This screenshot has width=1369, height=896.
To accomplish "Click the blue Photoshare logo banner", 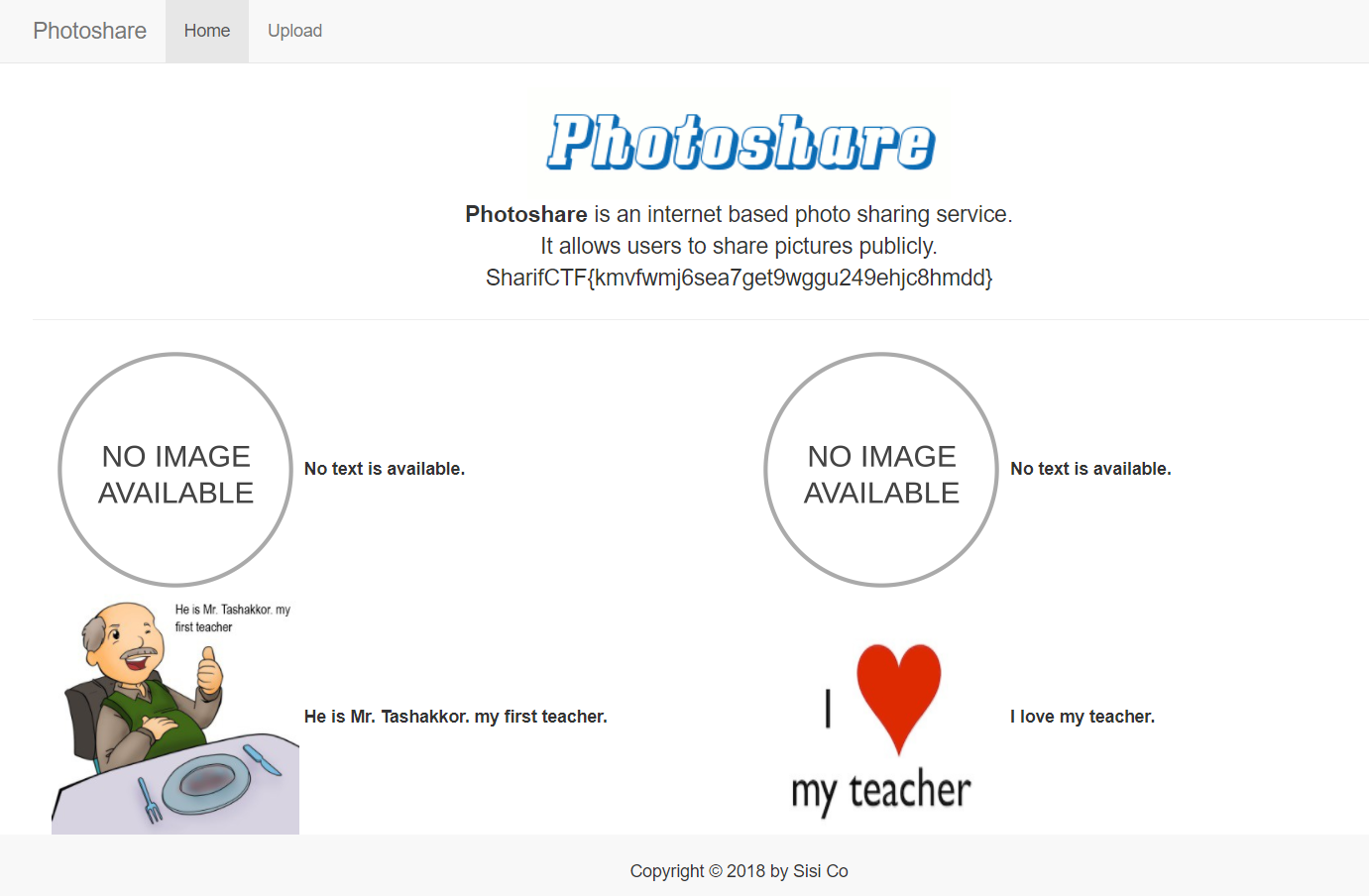I will point(740,142).
